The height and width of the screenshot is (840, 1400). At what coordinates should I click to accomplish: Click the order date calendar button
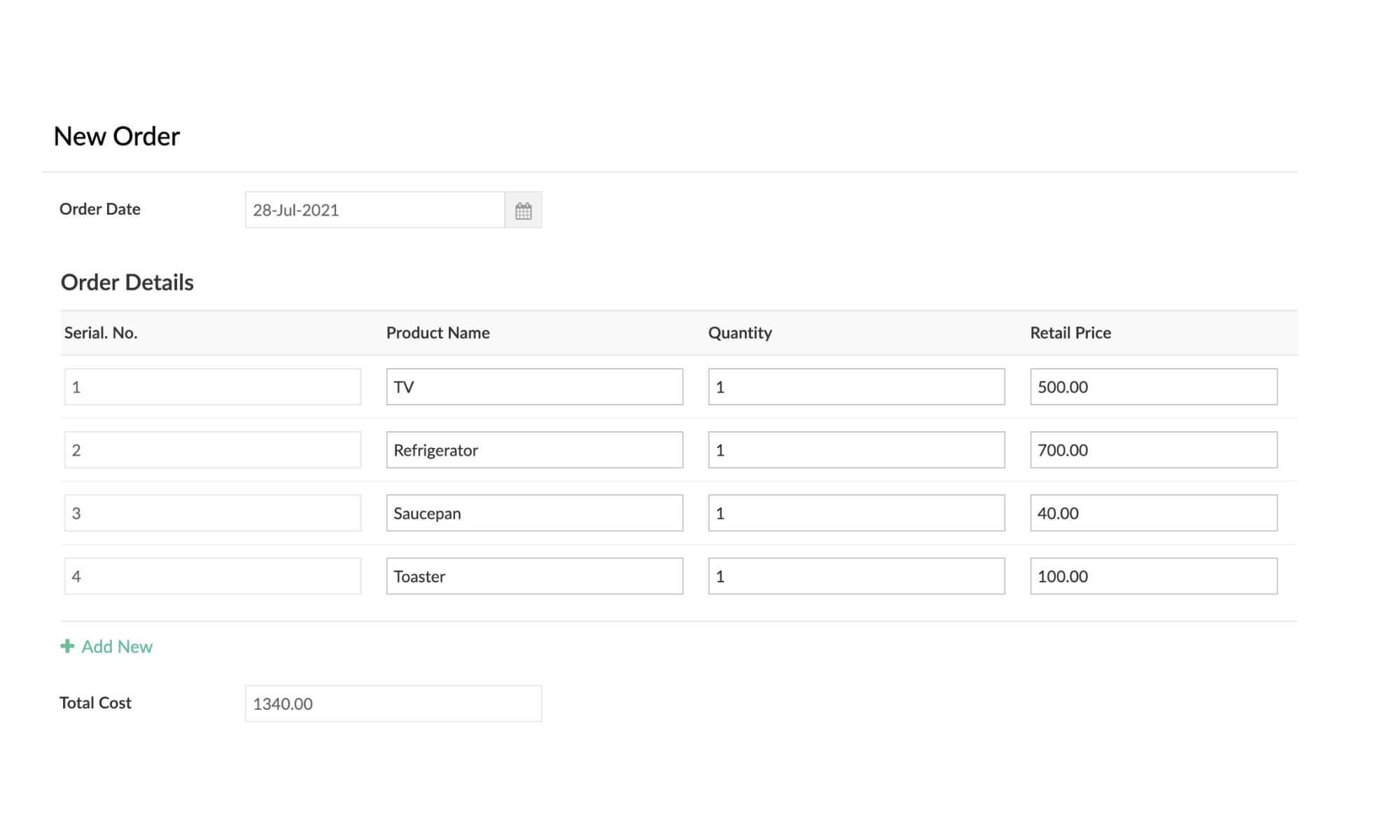pyautogui.click(x=523, y=209)
